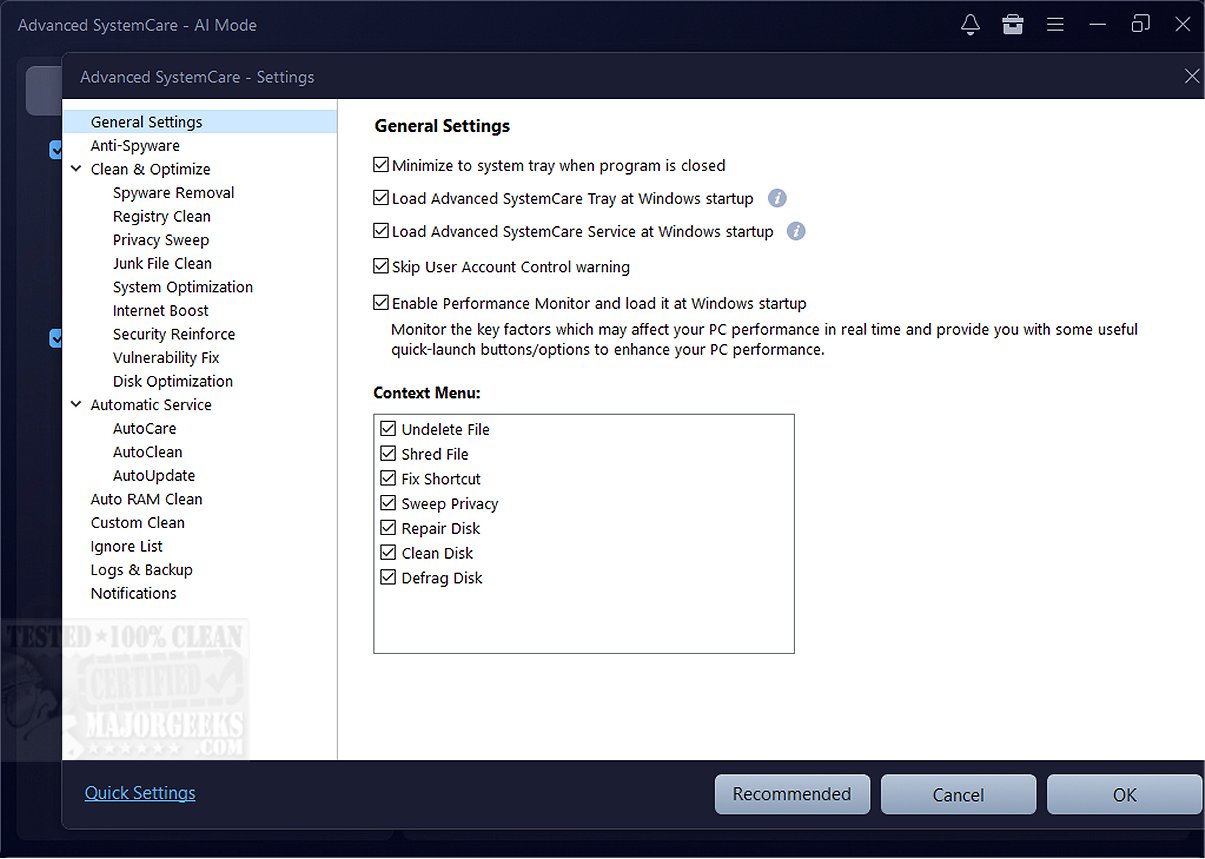Open the toolbox briefcase icon

pyautogui.click(x=1013, y=24)
